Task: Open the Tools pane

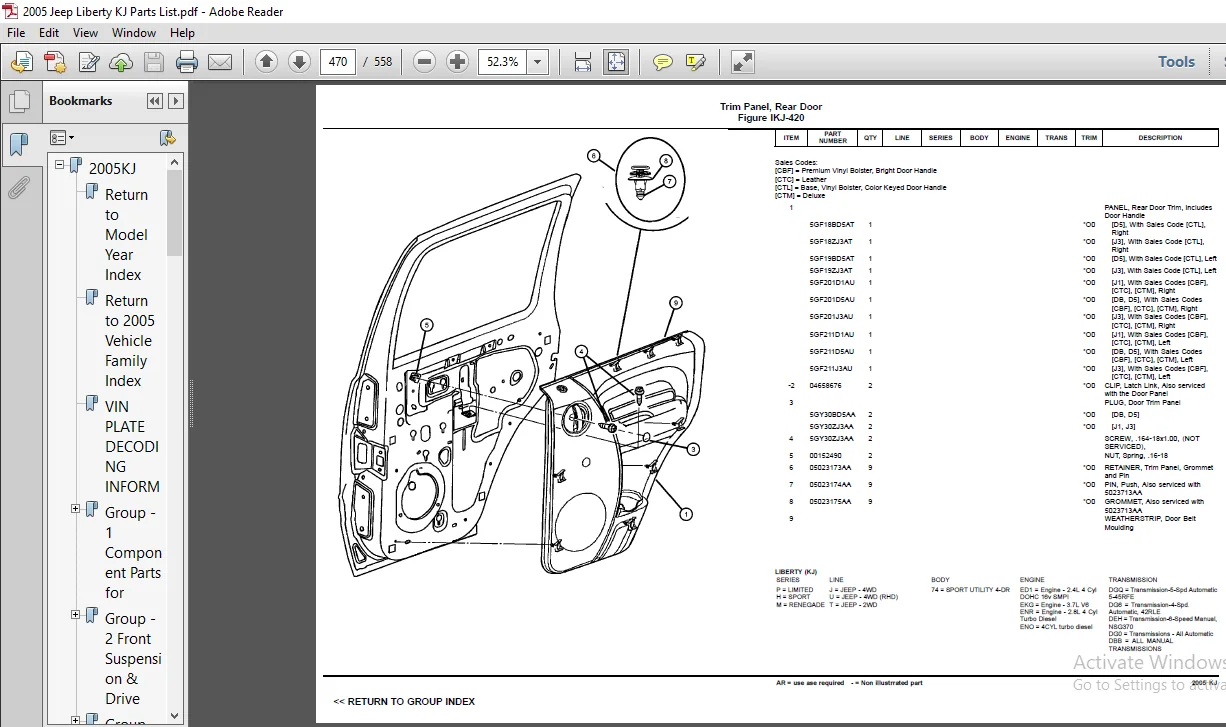Action: click(1176, 62)
